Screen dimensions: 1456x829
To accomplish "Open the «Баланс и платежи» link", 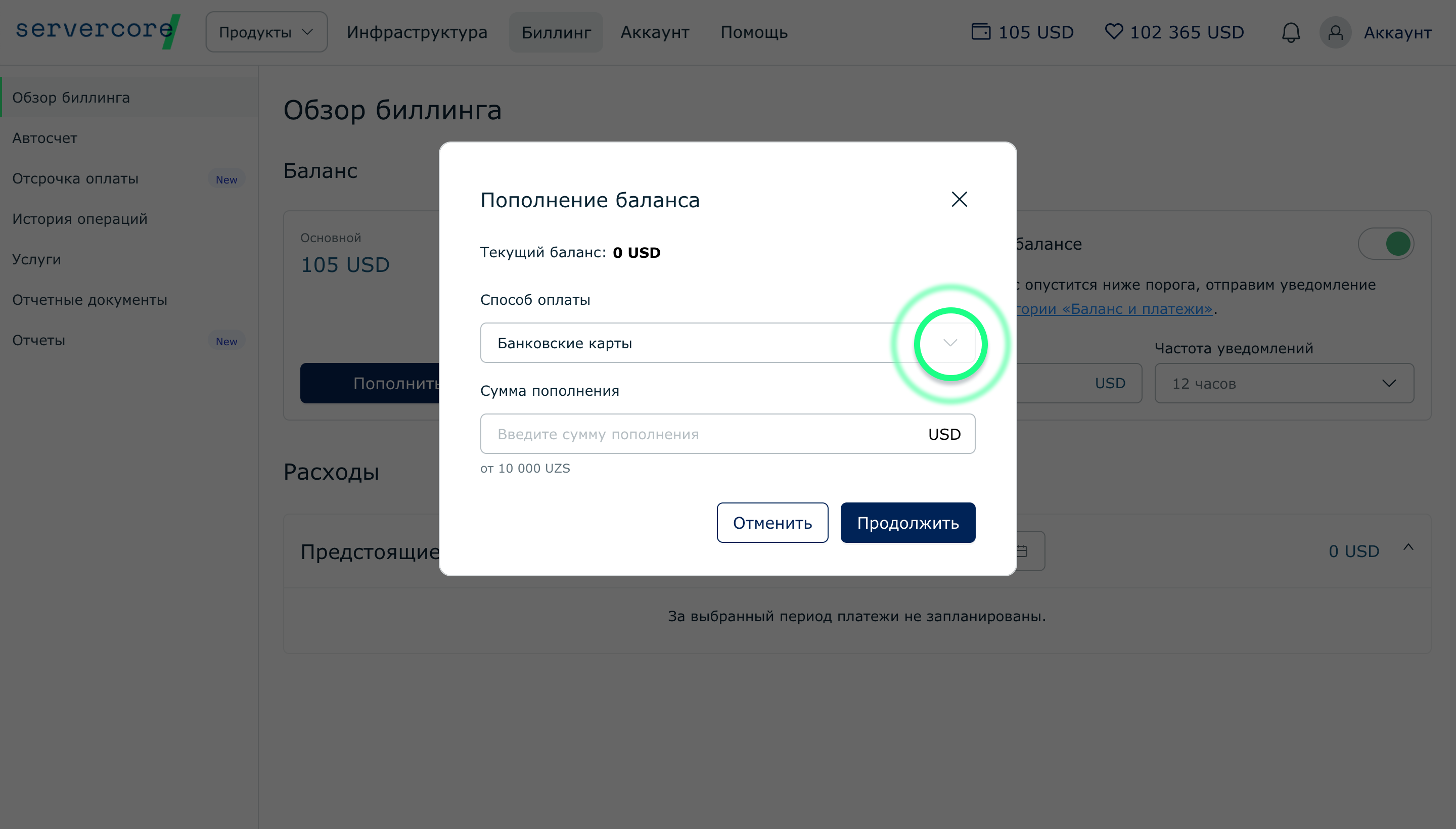I will pos(1115,309).
